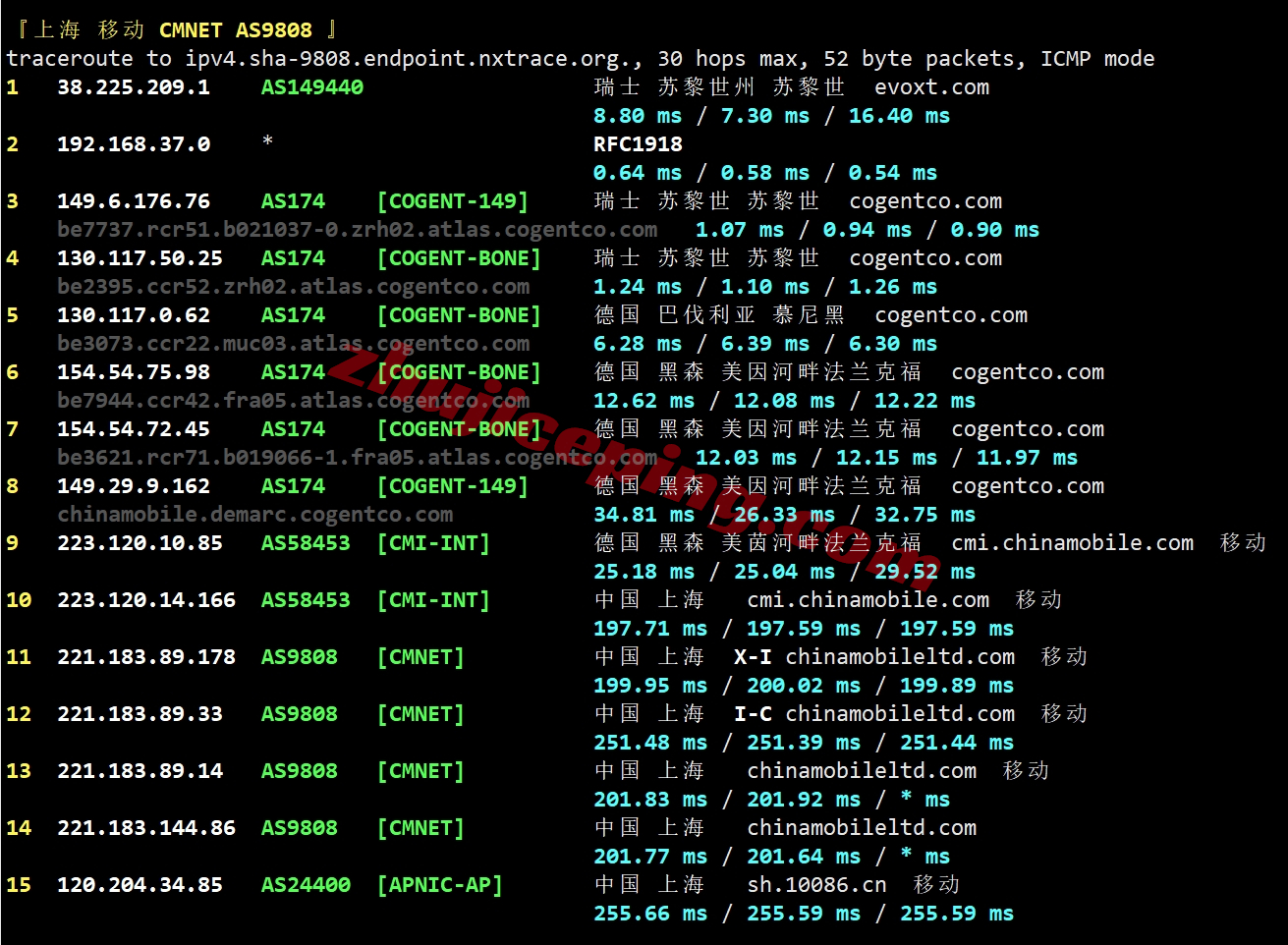Select the hop 10 address 223.120.14.166
This screenshot has height=945, width=1288.
(x=146, y=600)
